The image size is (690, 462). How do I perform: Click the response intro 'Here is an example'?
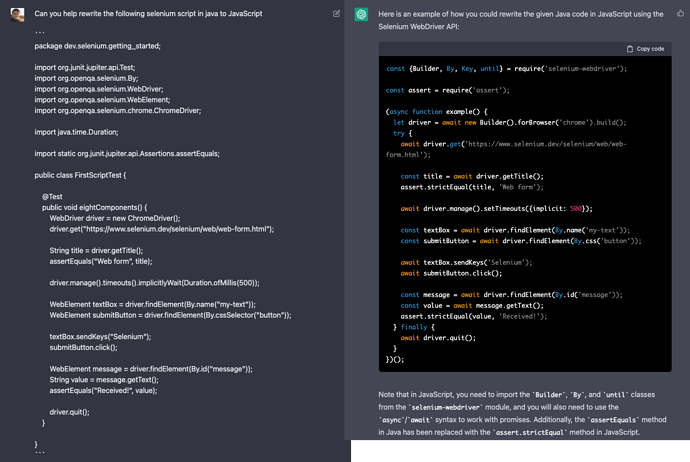tap(521, 20)
